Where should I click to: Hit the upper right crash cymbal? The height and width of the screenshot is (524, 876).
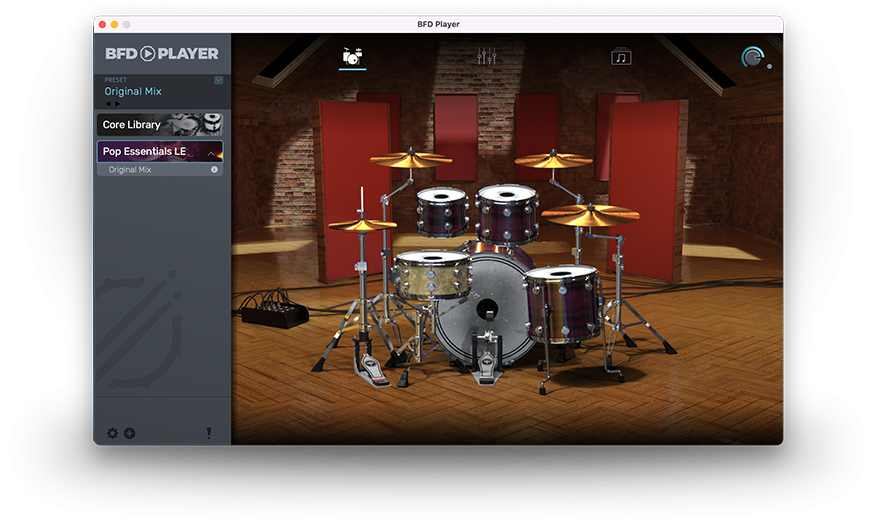(553, 161)
